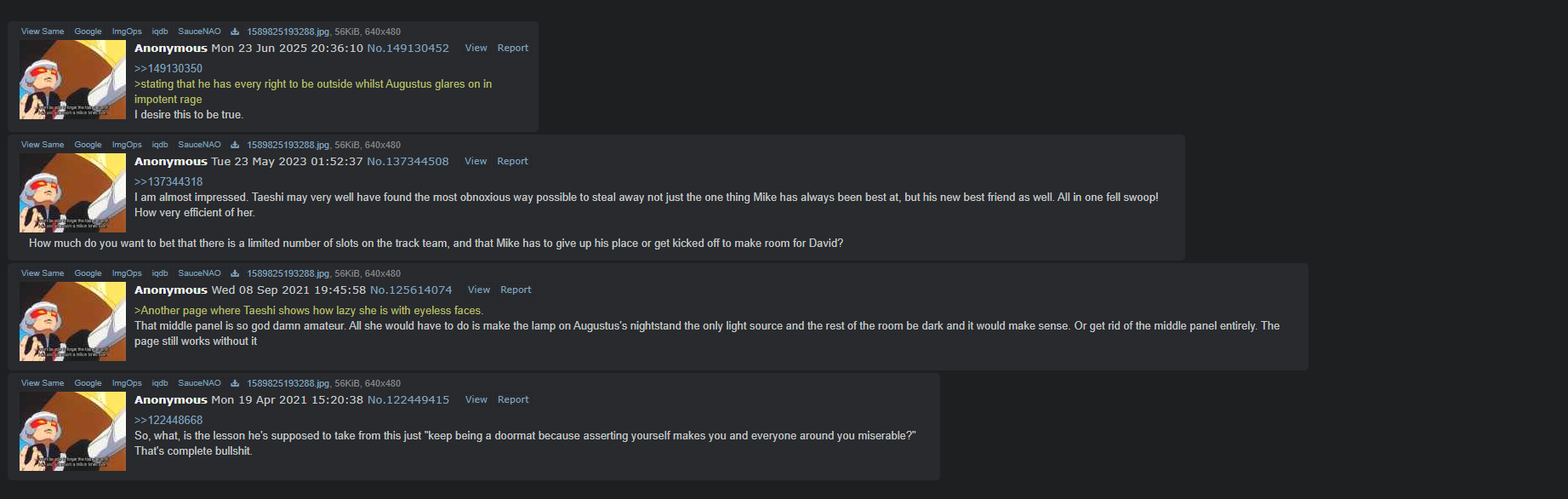Search Google for the second post's image
Viewport: 1568px width, 499px height.
pos(88,145)
